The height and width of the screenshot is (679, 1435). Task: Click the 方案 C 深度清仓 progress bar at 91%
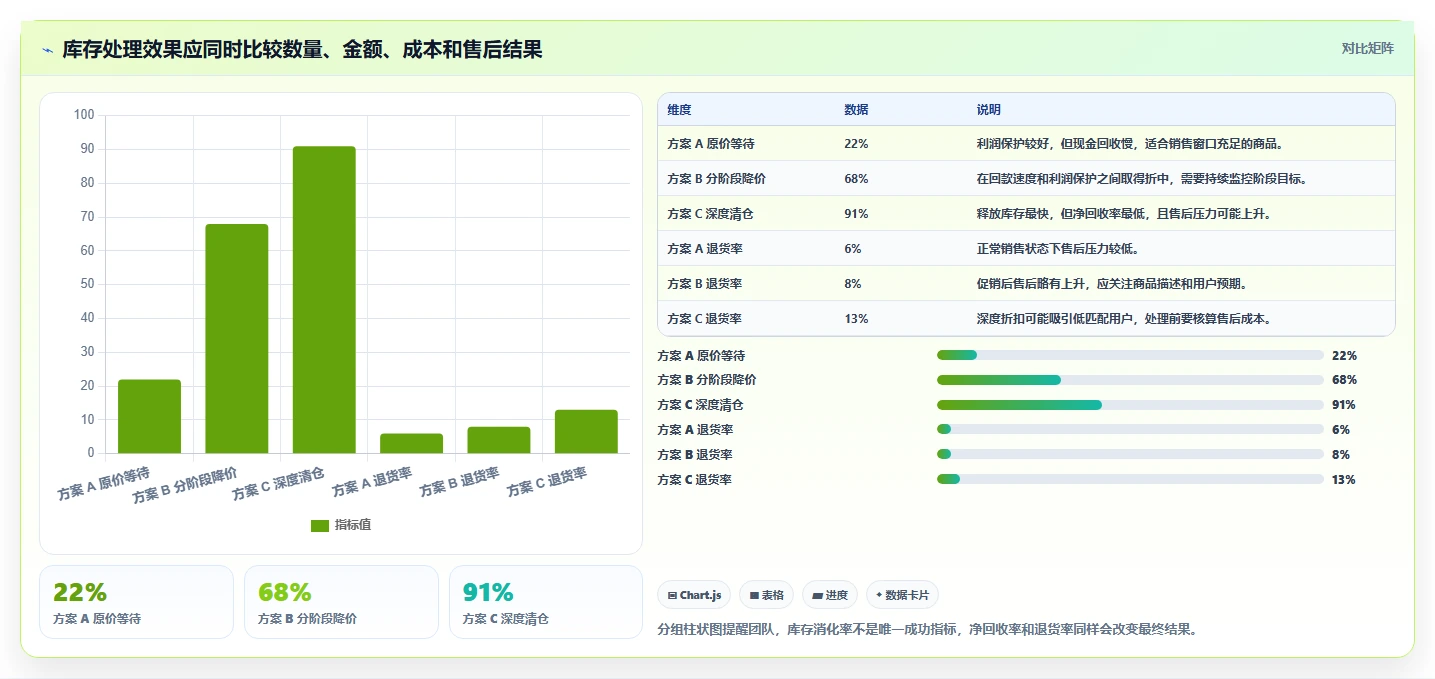tap(1130, 405)
